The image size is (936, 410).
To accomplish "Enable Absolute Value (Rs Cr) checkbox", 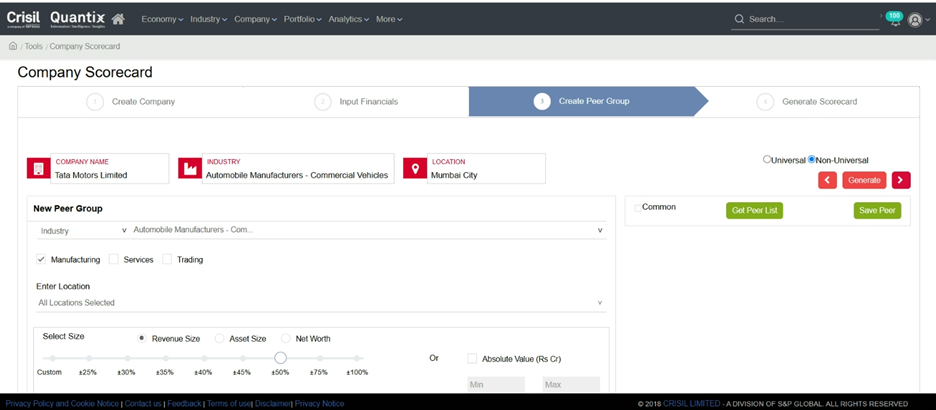I will click(472, 359).
